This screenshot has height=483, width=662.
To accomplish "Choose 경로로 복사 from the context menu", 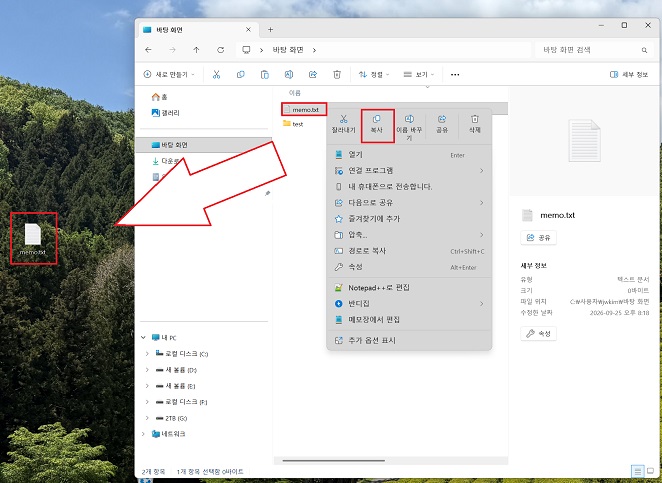I will click(409, 251).
